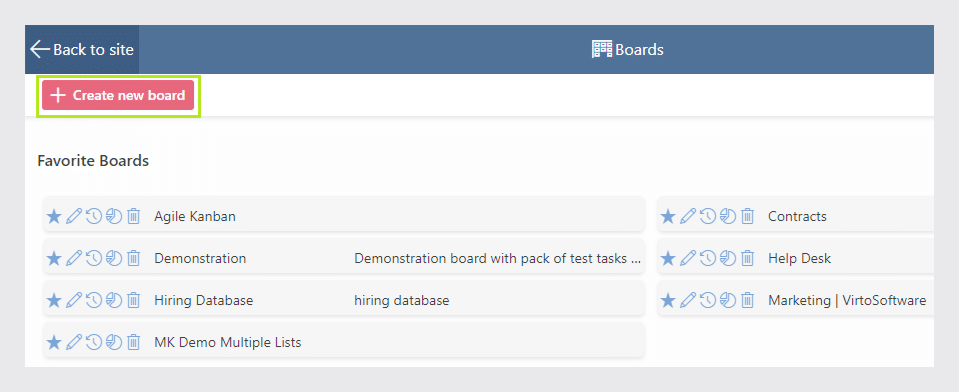Edit Marketing VirtoSoftware board
This screenshot has height=392, width=959.
pyautogui.click(x=688, y=300)
